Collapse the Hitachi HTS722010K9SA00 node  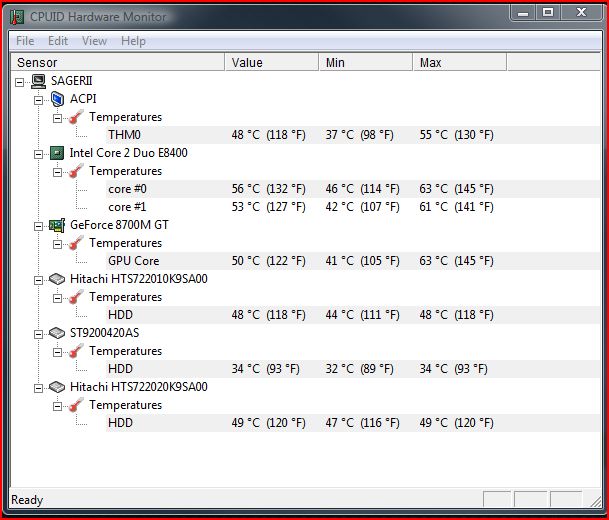pyautogui.click(x=38, y=280)
